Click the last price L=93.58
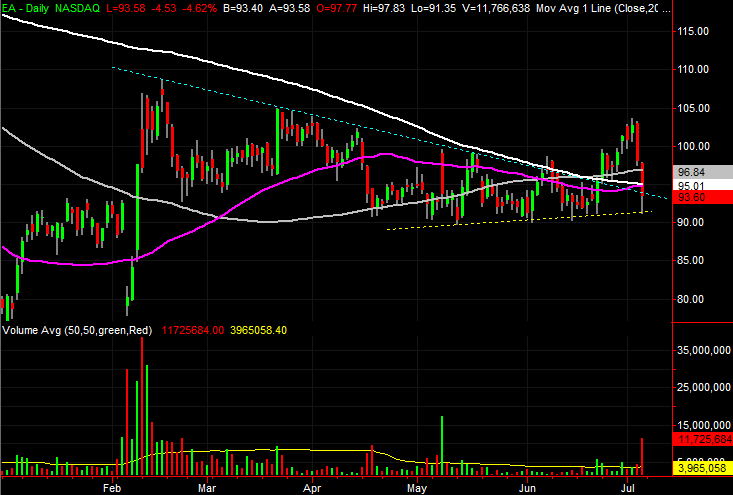Image resolution: width=733 pixels, height=495 pixels. point(125,8)
